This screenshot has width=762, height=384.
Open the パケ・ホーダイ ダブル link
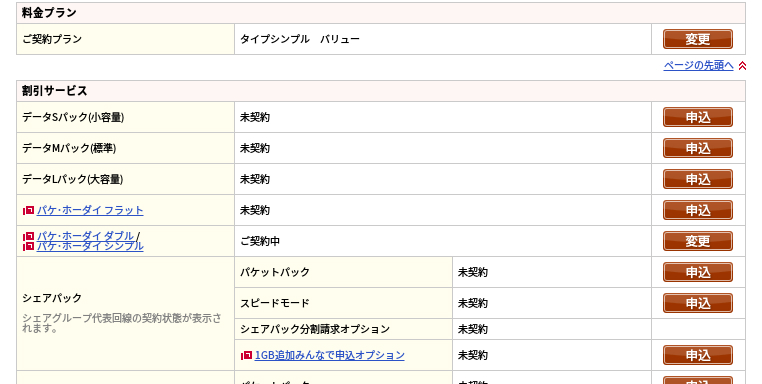pos(85,236)
